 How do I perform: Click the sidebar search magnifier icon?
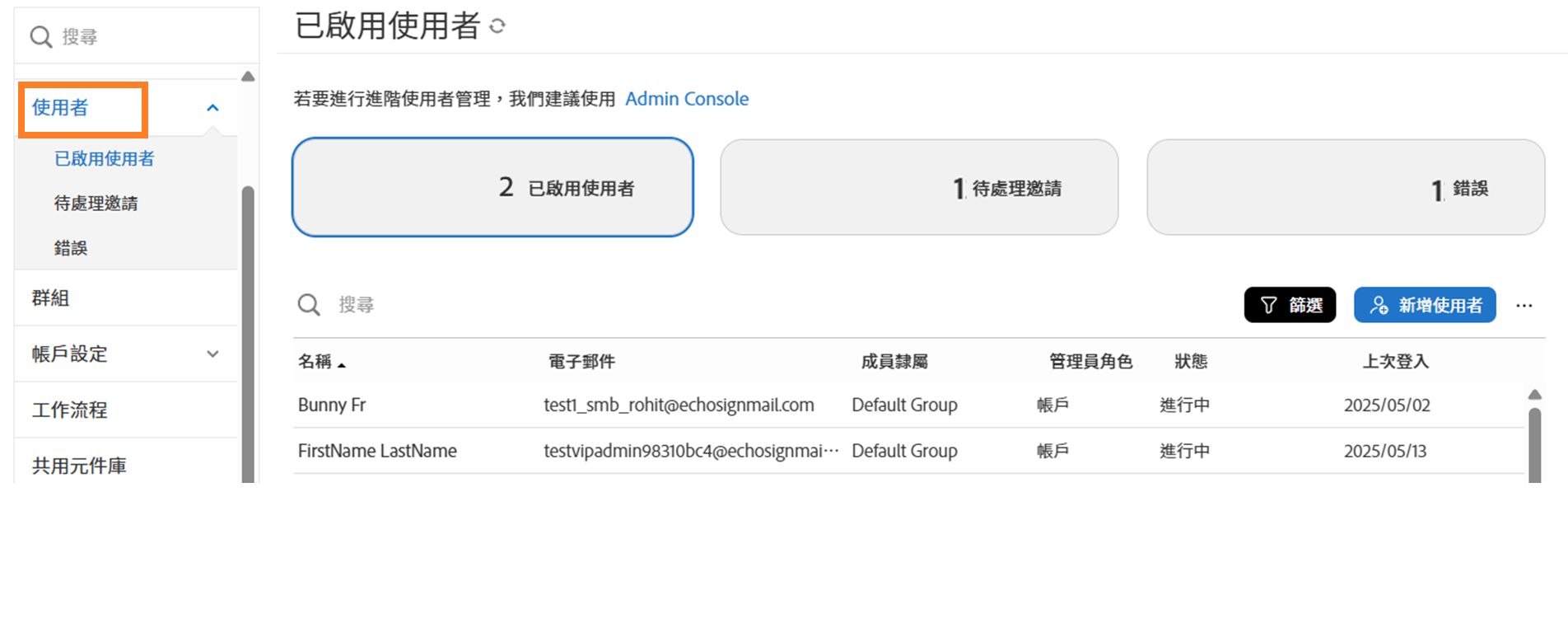[40, 37]
